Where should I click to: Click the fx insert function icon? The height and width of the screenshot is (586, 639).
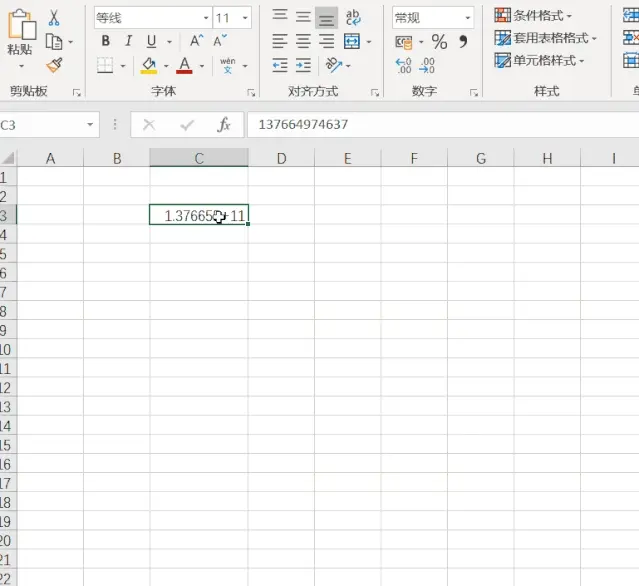(x=224, y=124)
